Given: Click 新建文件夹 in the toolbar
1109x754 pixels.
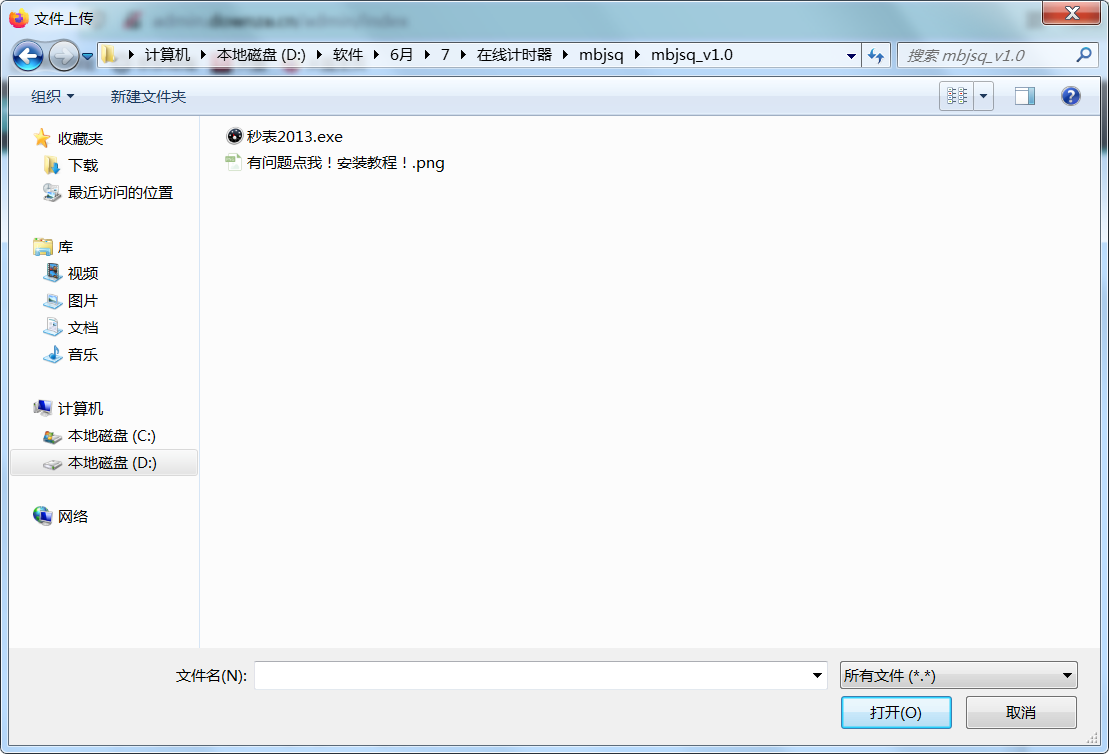Looking at the screenshot, I should coord(148,96).
